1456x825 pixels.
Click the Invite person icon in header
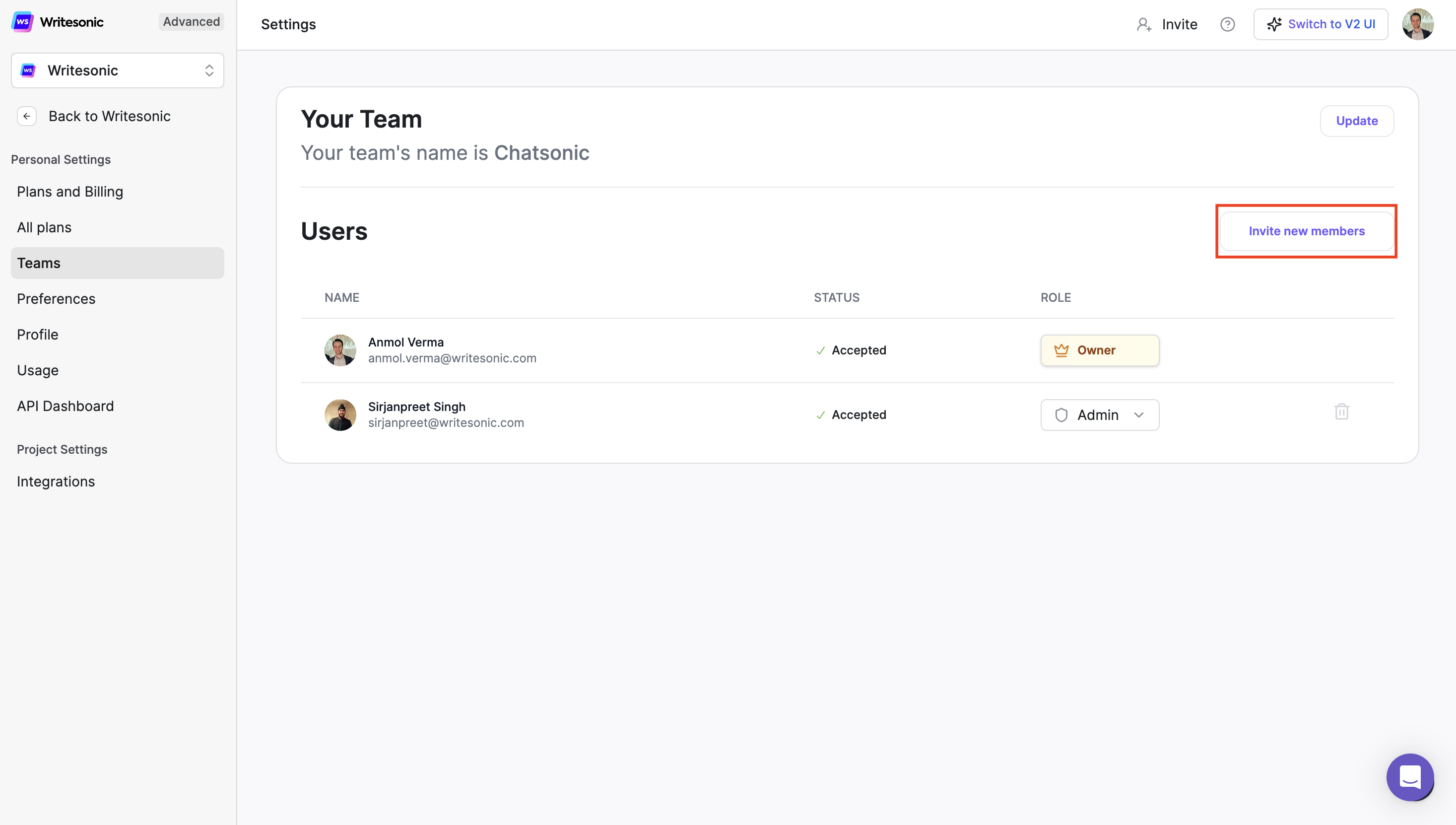point(1144,24)
